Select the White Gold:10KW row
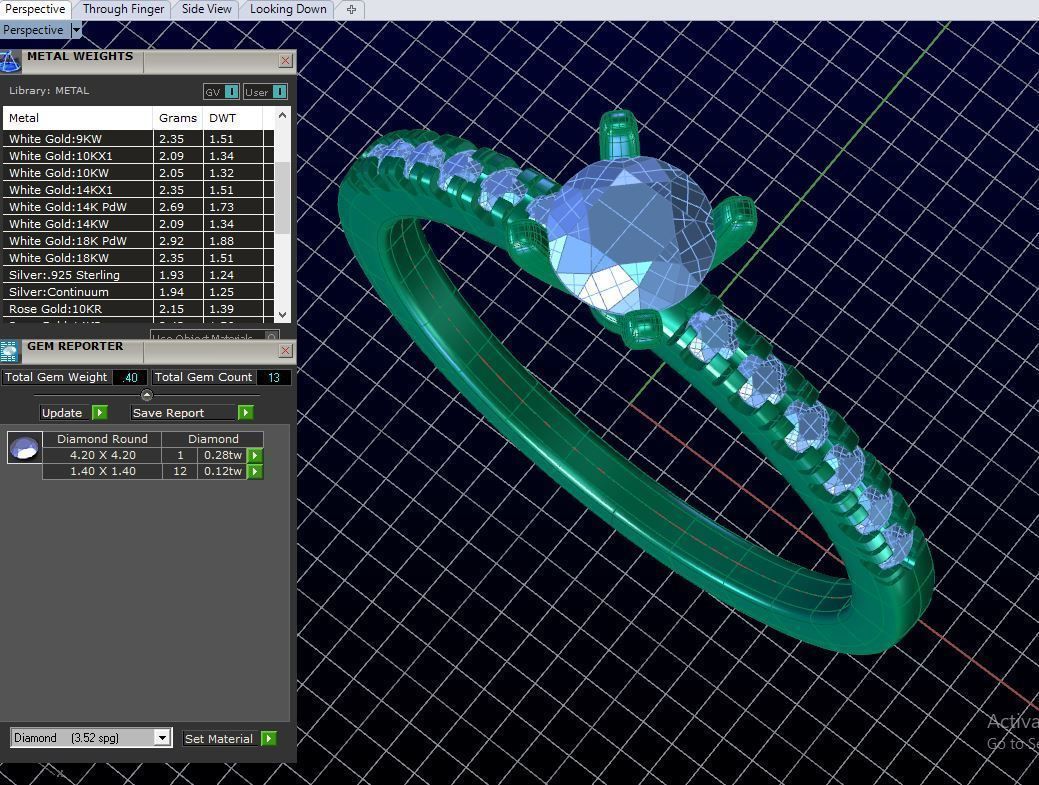 click(138, 173)
